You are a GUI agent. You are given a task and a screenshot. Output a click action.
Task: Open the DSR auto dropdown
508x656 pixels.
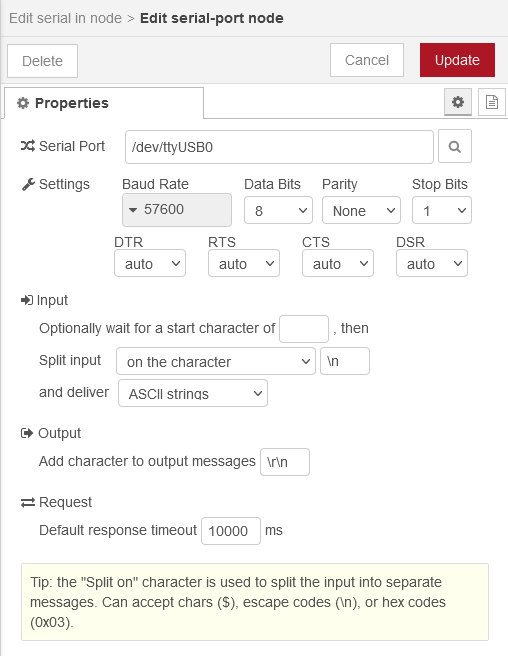(x=432, y=263)
